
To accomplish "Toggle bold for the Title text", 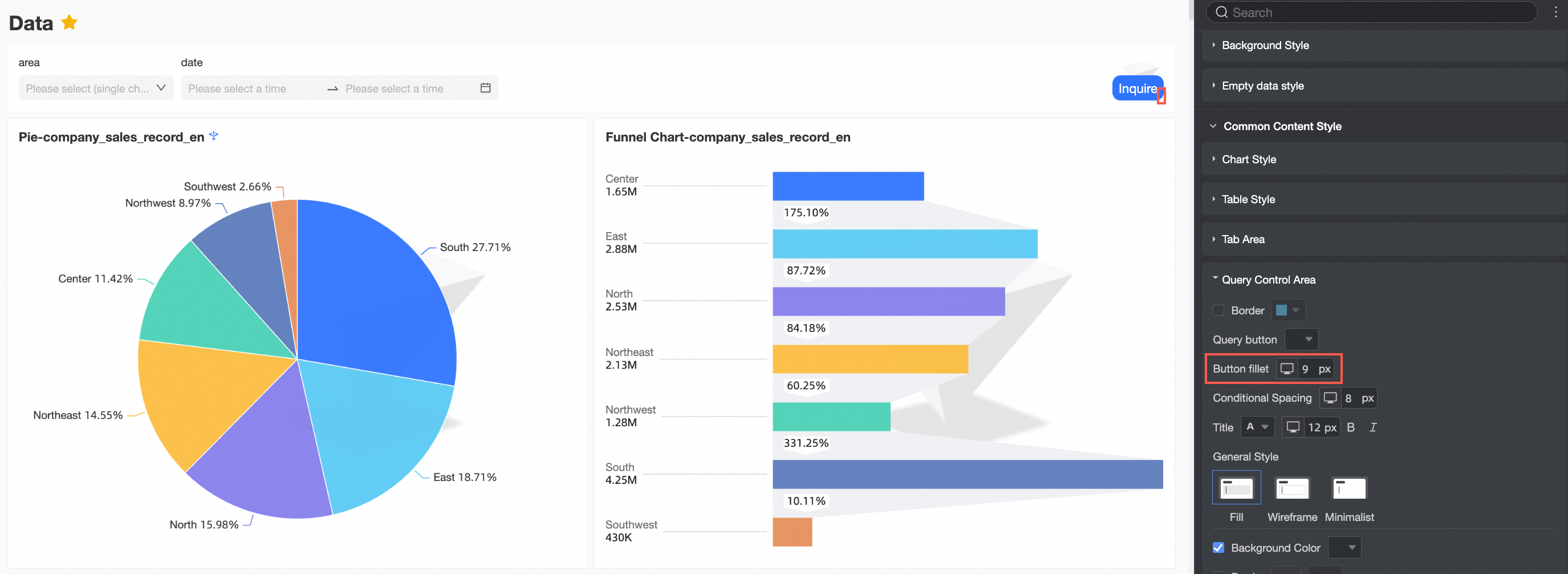I will [x=1351, y=427].
